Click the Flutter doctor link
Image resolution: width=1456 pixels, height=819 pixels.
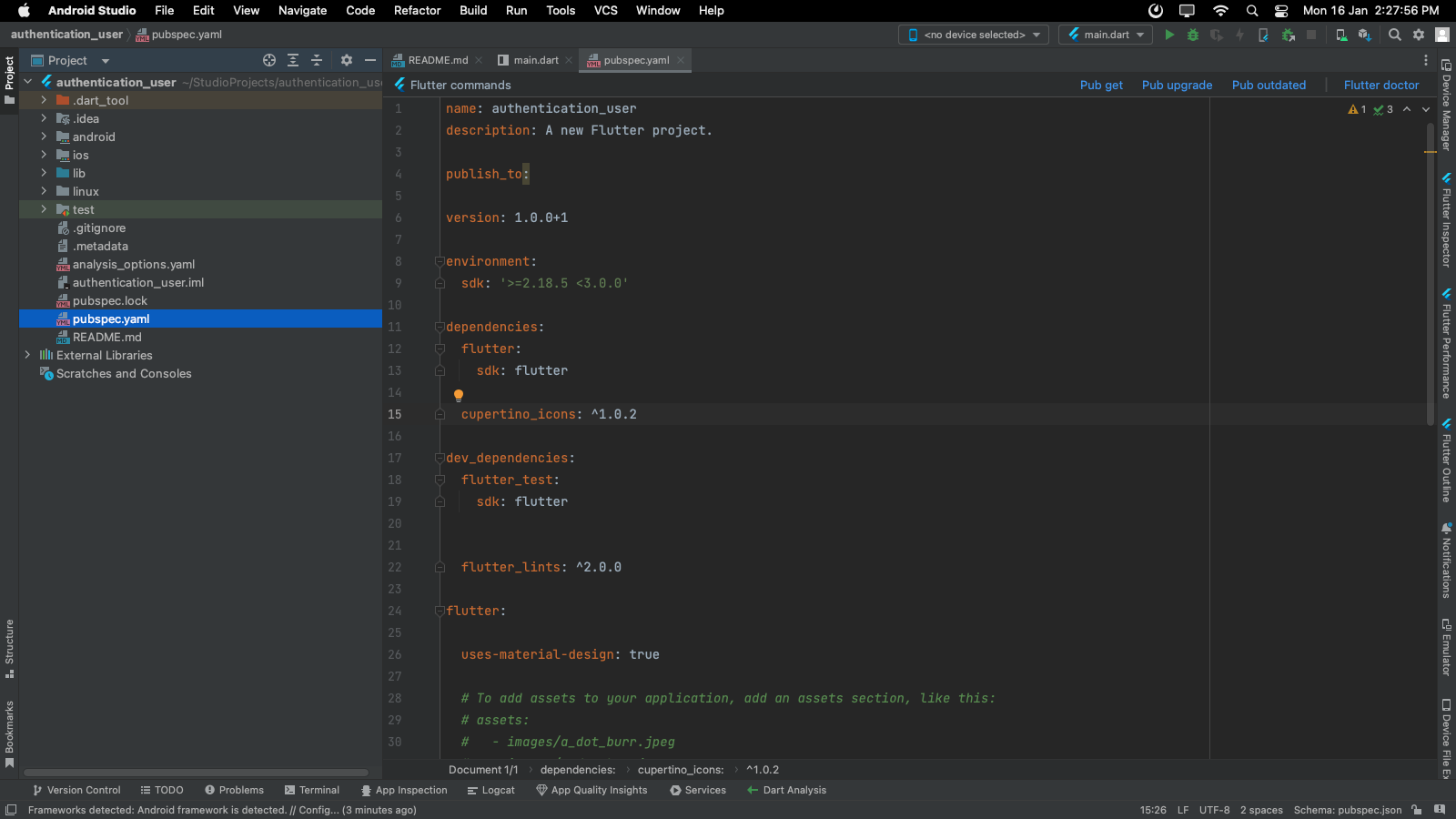tap(1380, 85)
